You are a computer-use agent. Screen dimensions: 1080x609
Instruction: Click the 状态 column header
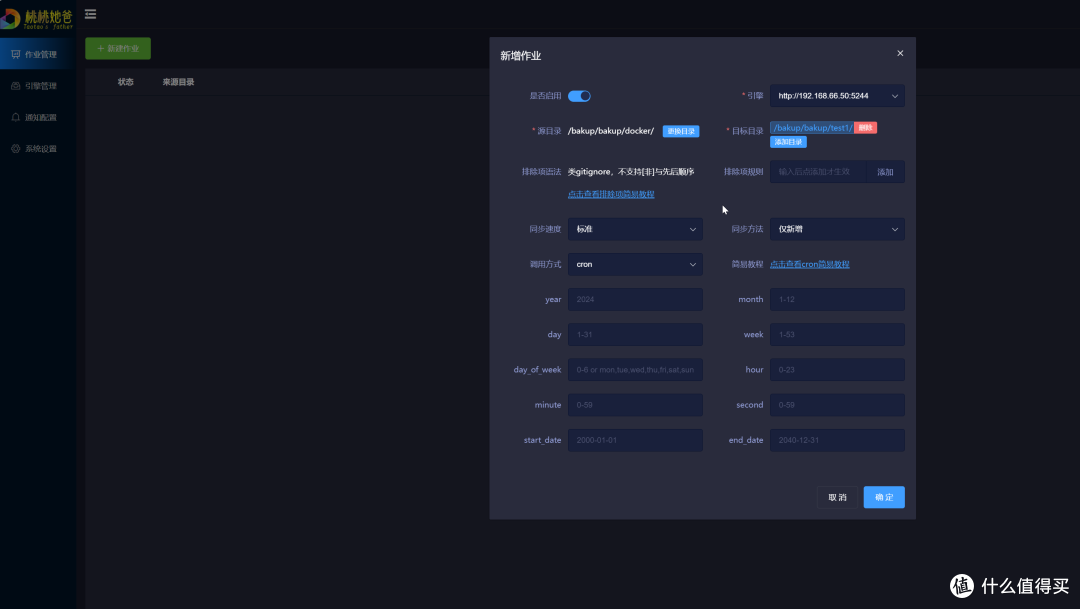pyautogui.click(x=125, y=82)
